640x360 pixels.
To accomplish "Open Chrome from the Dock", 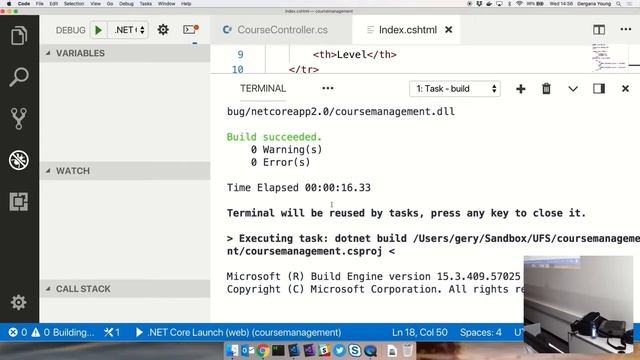I will point(263,350).
